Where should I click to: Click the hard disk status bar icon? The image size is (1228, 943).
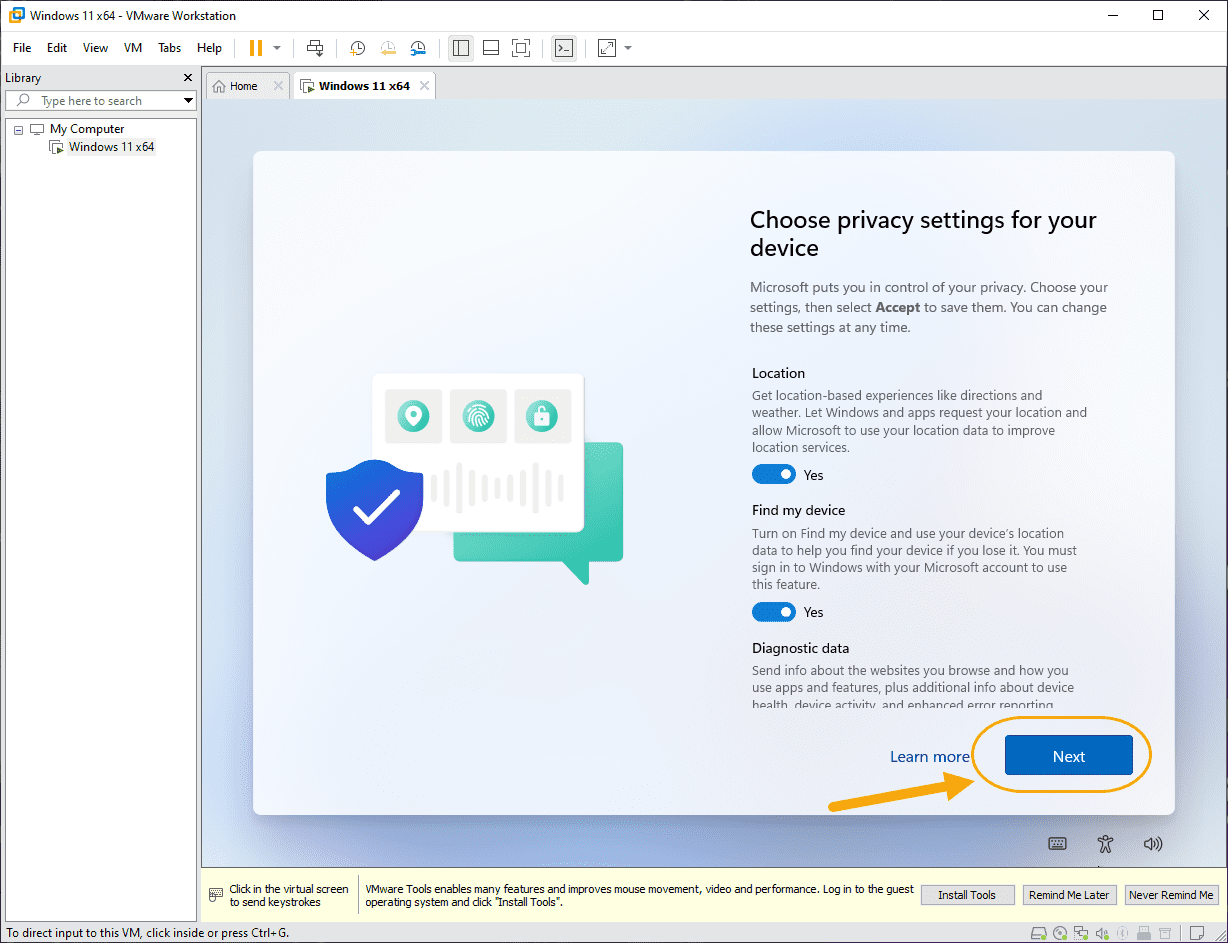tap(1039, 934)
